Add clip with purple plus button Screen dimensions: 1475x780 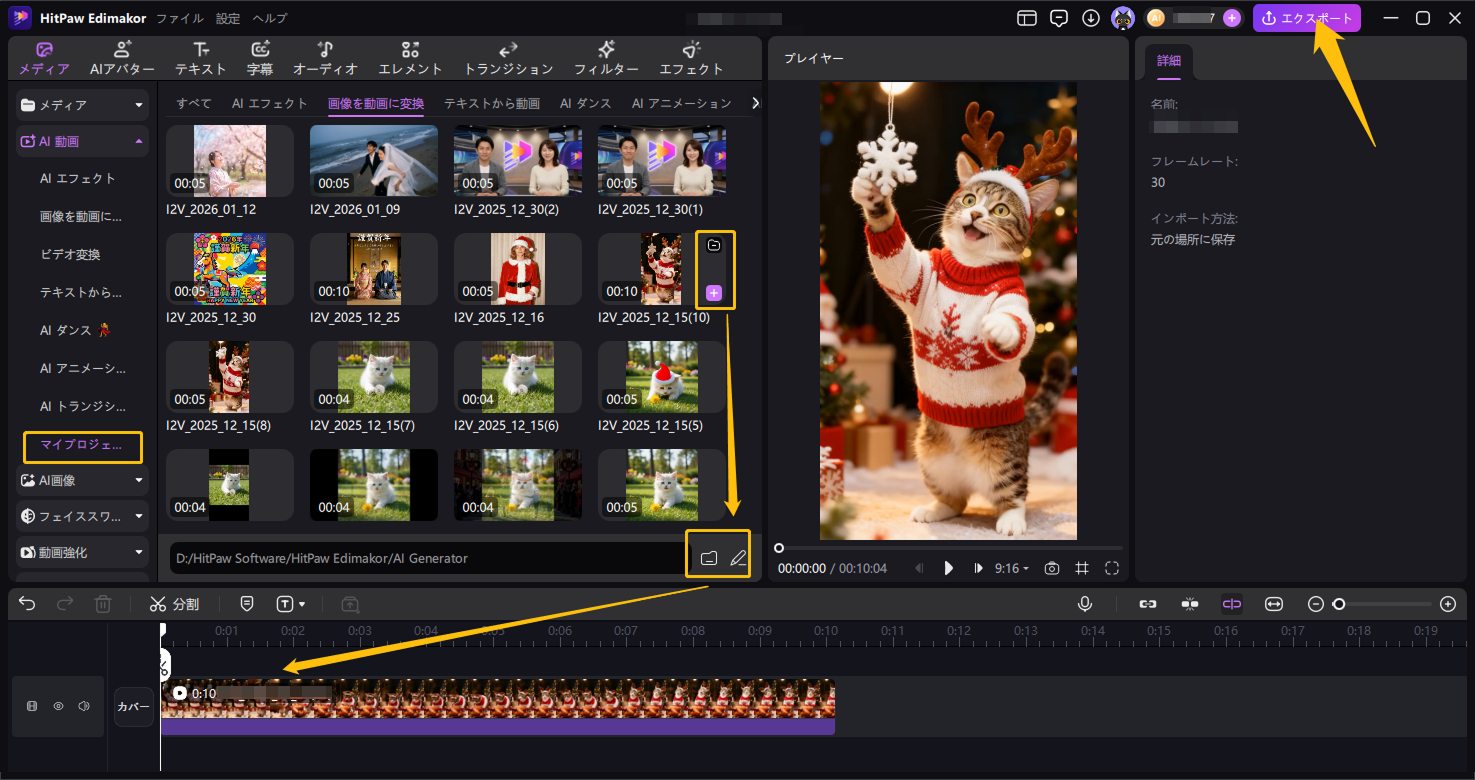coord(714,293)
